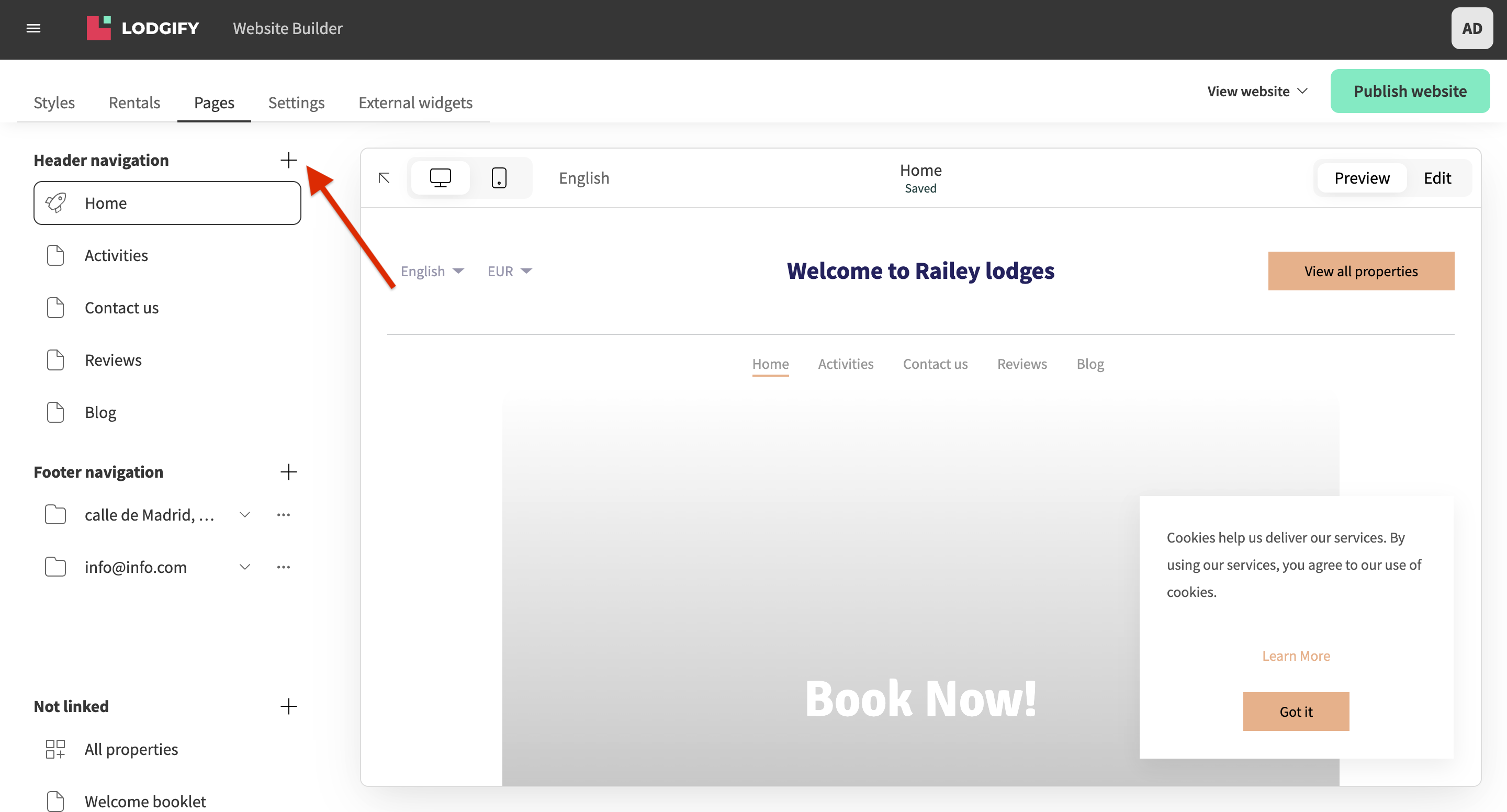Switch to mobile preview mode
Screen dimensions: 1507x812
pyautogui.click(x=499, y=178)
